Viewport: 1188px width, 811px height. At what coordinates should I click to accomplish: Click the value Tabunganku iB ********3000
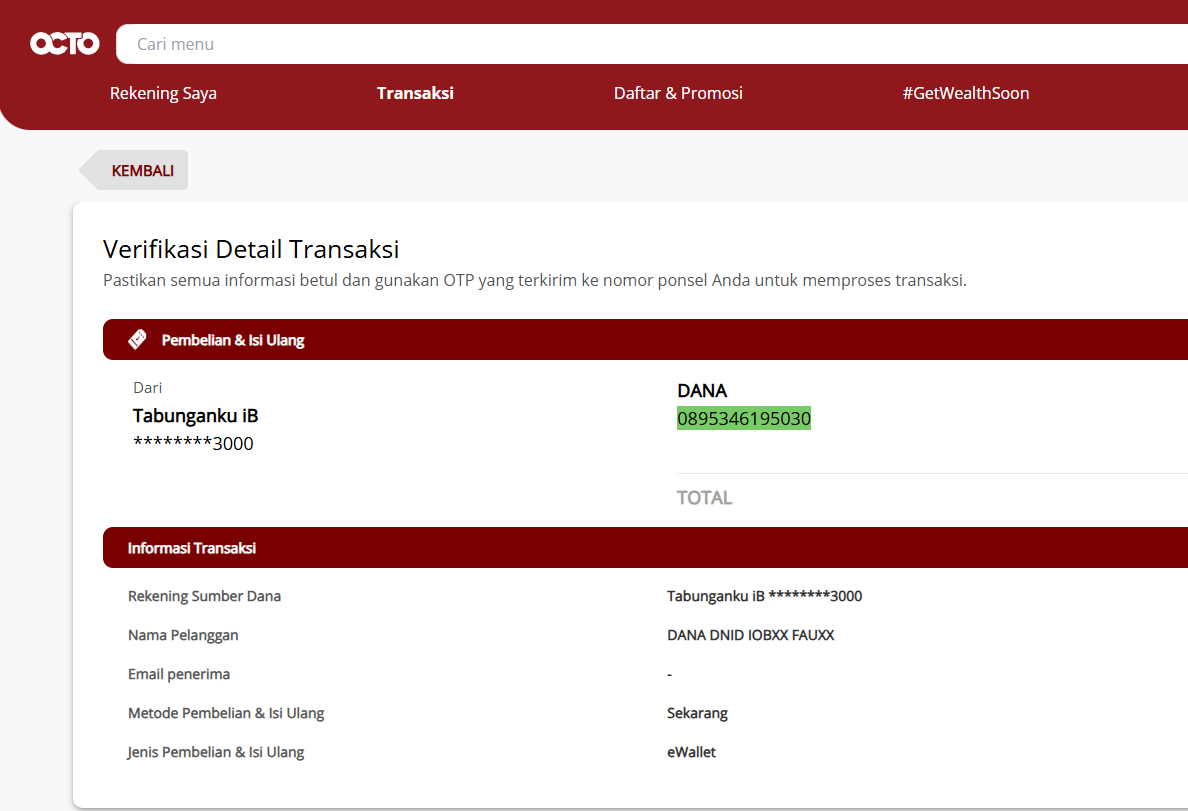[764, 597]
